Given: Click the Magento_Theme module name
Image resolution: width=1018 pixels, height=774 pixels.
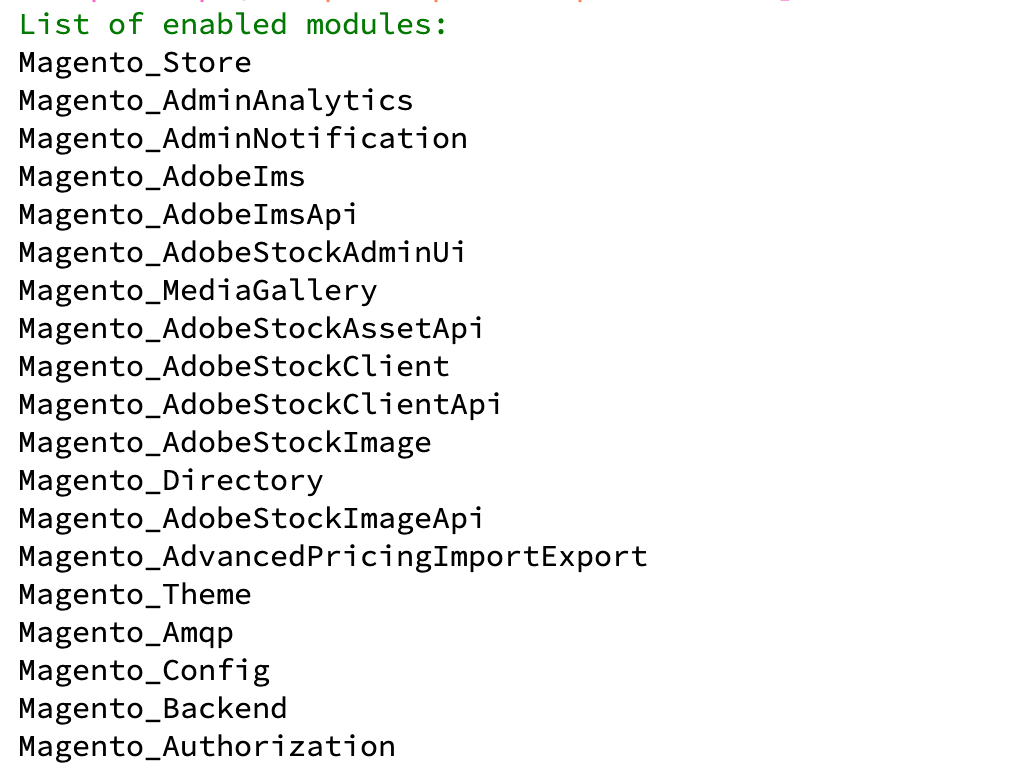Looking at the screenshot, I should (135, 594).
